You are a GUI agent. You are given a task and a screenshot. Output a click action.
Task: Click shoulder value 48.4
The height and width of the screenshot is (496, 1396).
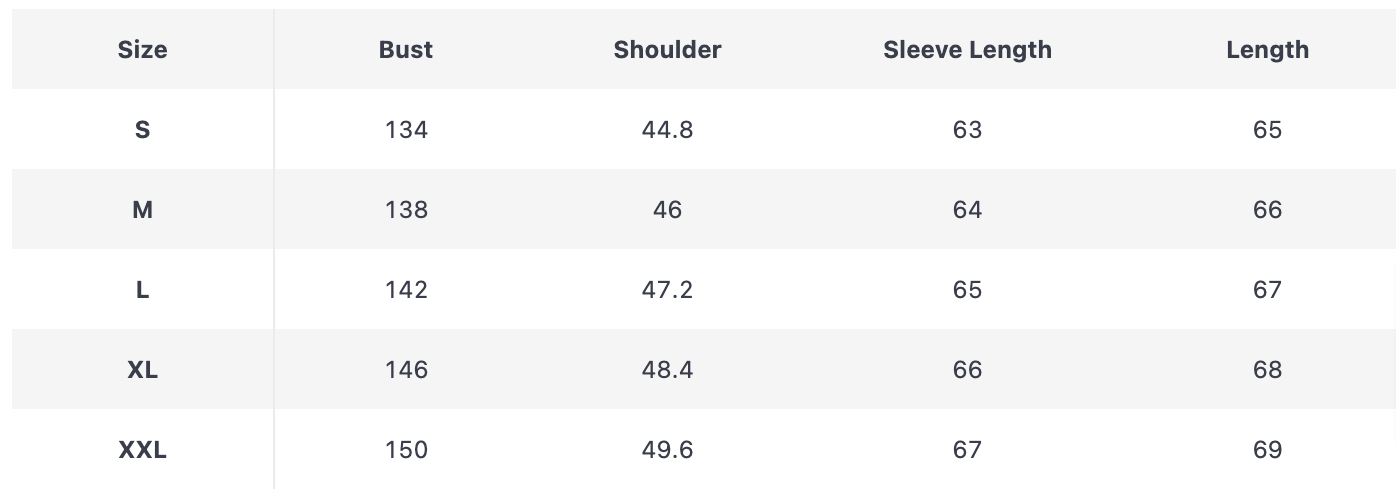click(x=667, y=370)
